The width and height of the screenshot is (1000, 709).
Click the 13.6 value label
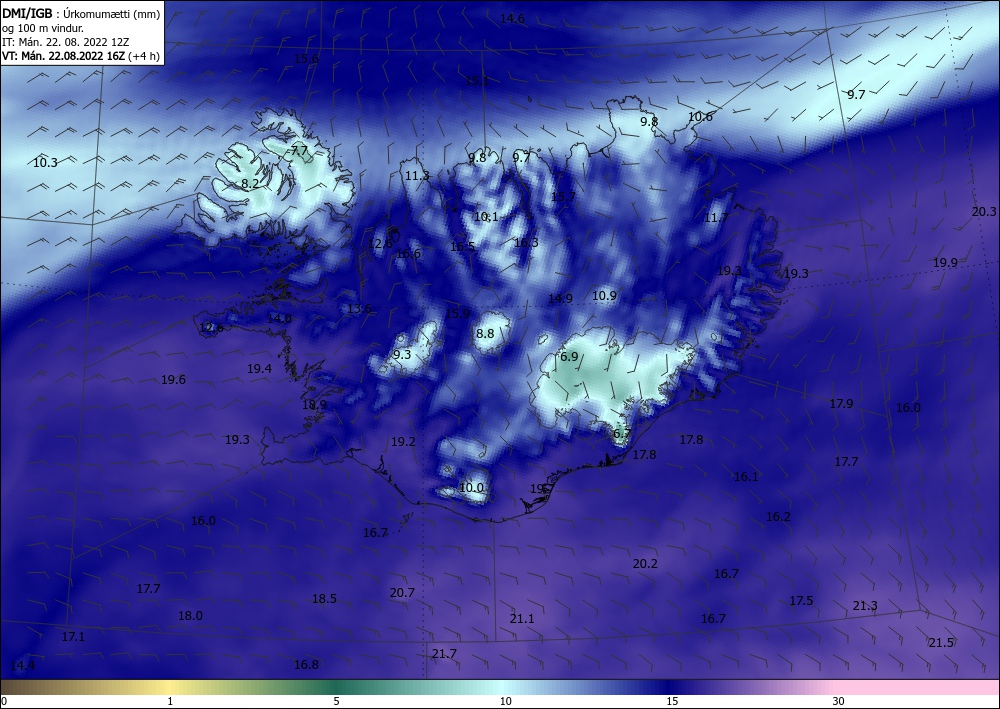point(359,309)
